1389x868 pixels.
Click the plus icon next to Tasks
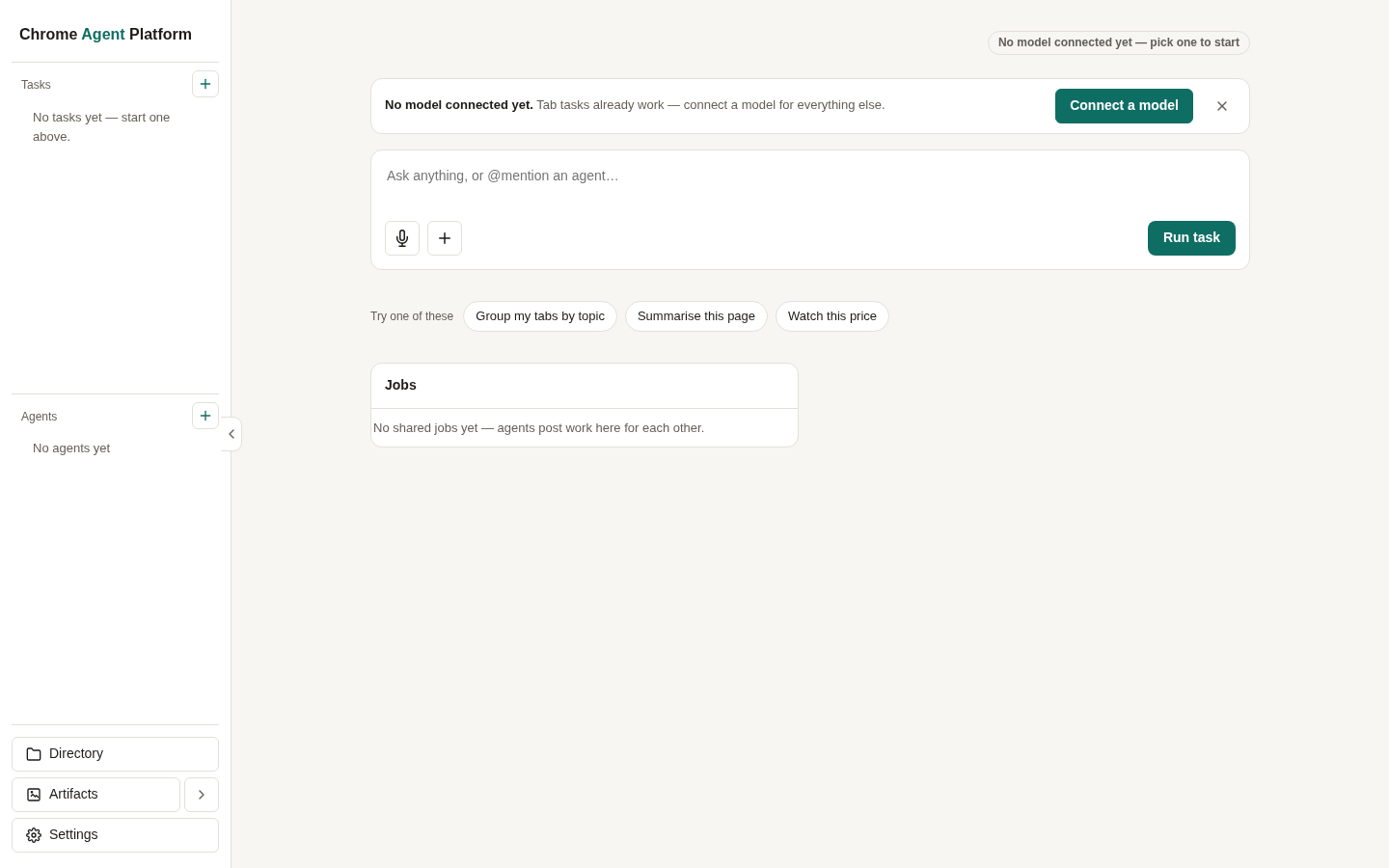coord(205,84)
